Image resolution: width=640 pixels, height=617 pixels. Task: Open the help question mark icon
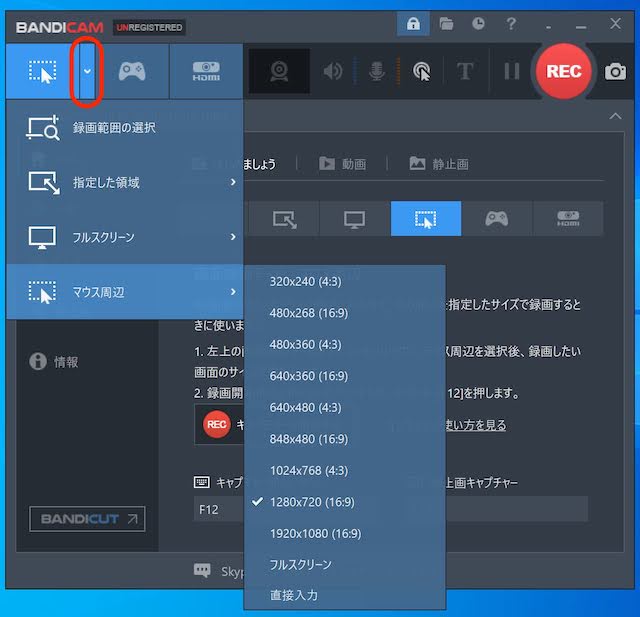coord(511,24)
